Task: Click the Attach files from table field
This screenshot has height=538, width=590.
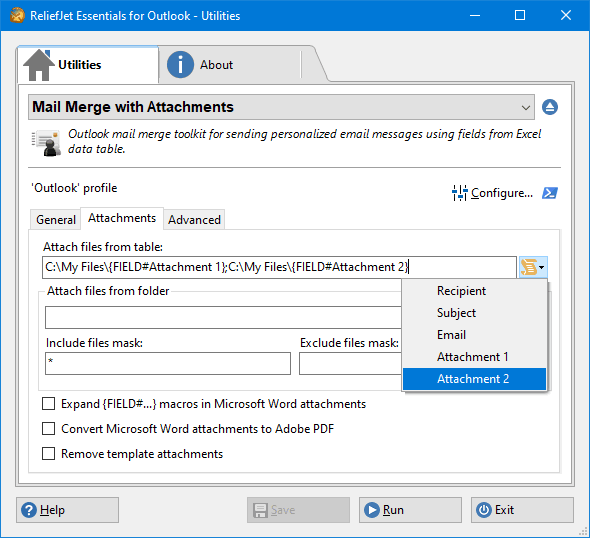Action: click(279, 267)
